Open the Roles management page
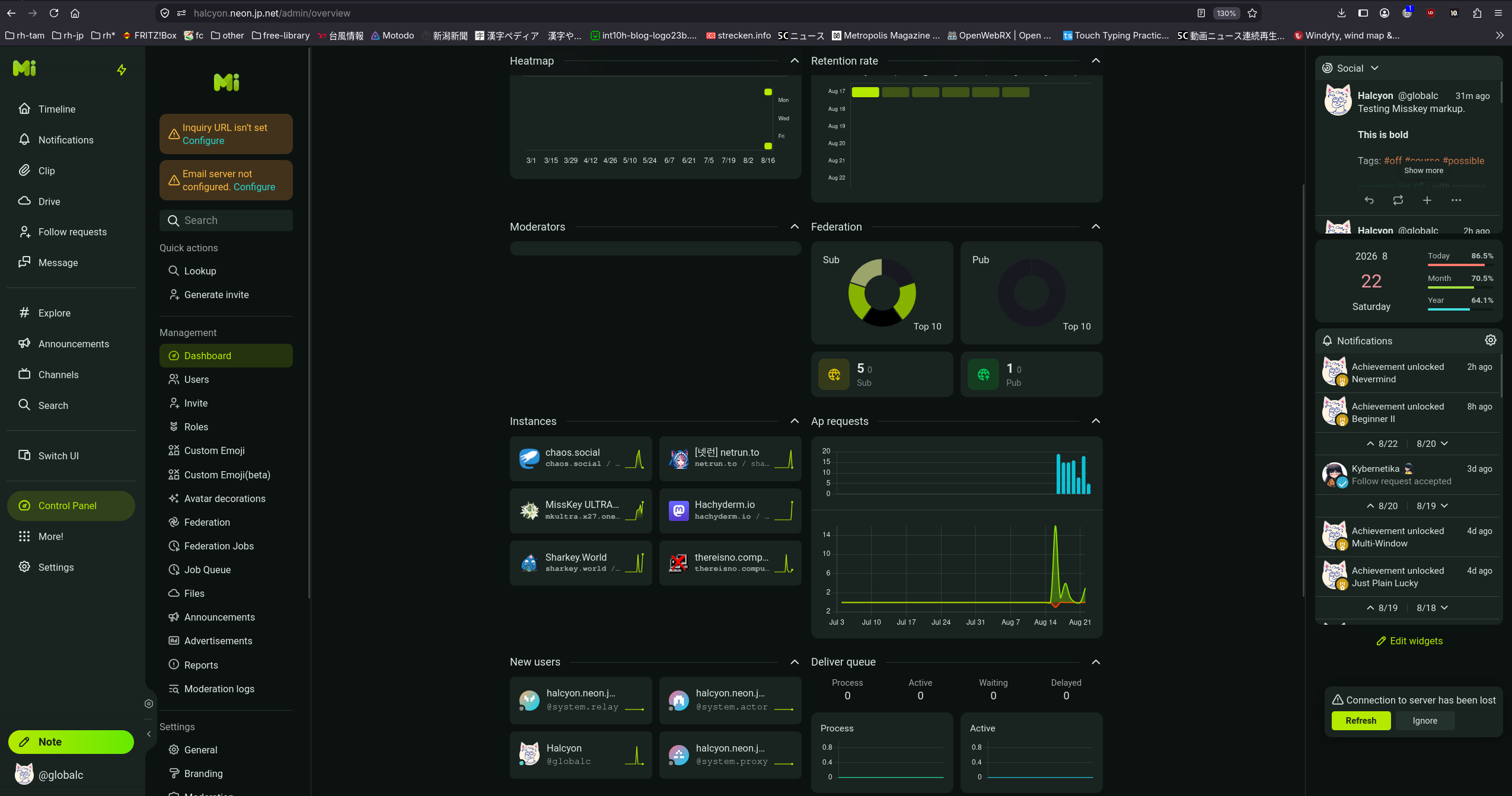The height and width of the screenshot is (796, 1512). (x=226, y=427)
